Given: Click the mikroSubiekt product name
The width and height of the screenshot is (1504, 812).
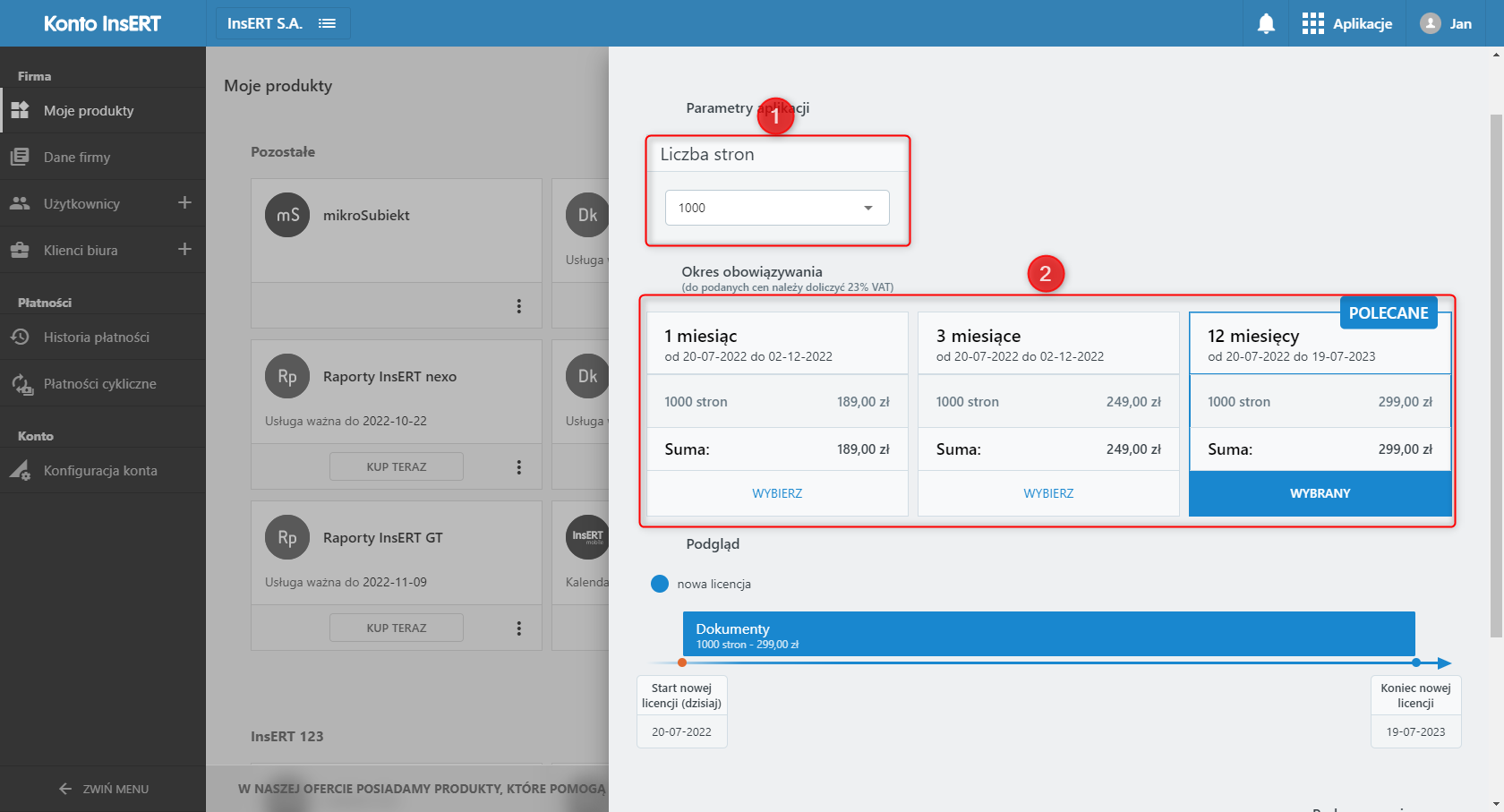Looking at the screenshot, I should point(366,215).
